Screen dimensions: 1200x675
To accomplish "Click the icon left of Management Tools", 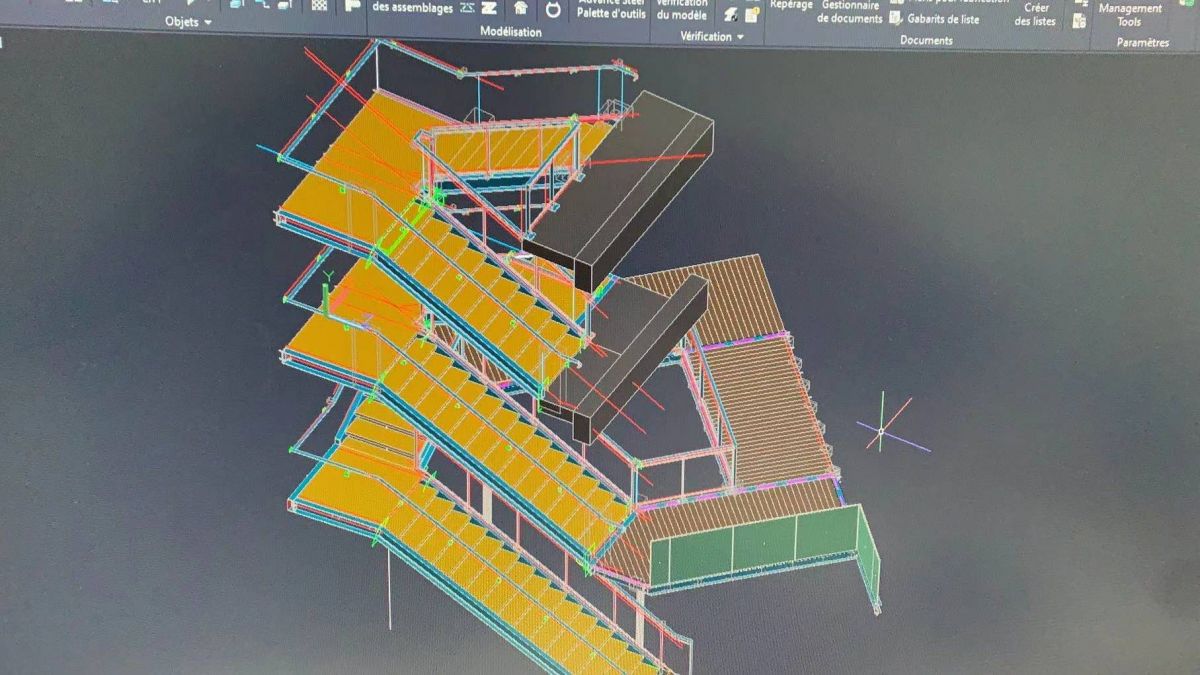I will (x=1080, y=20).
